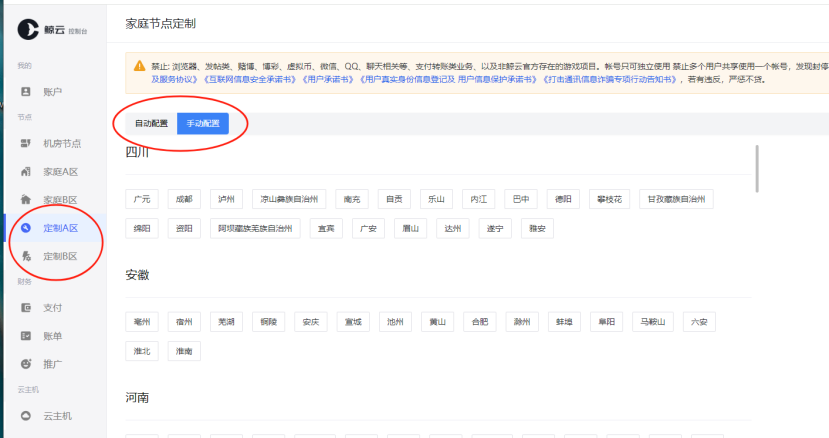Click the 机房节点 sidebar icon
The width and height of the screenshot is (829, 438).
[x=26, y=144]
